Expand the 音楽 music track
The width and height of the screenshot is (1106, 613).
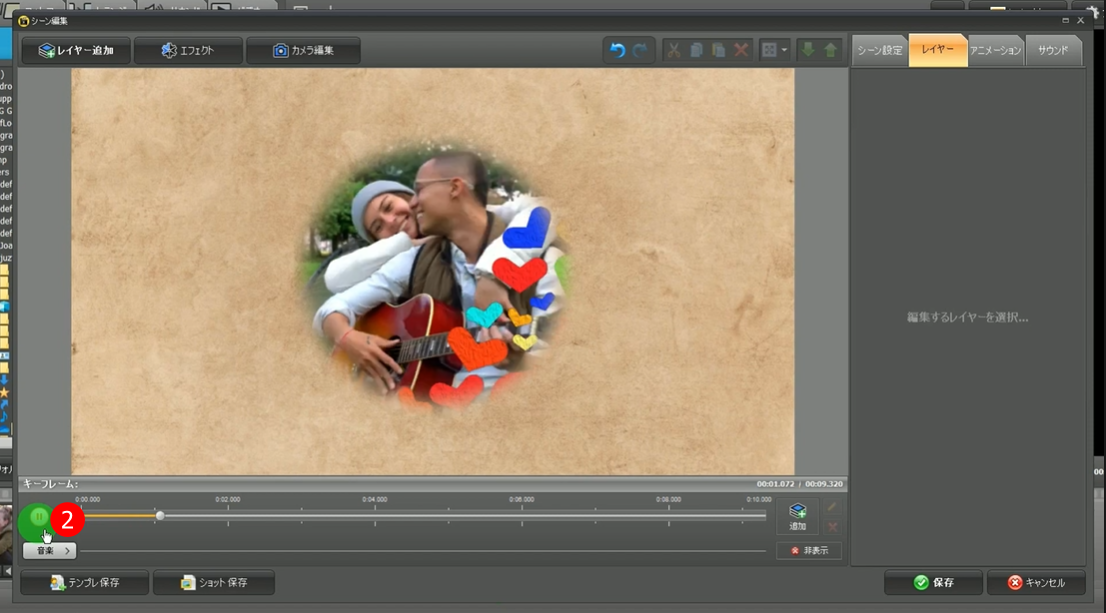(49, 551)
